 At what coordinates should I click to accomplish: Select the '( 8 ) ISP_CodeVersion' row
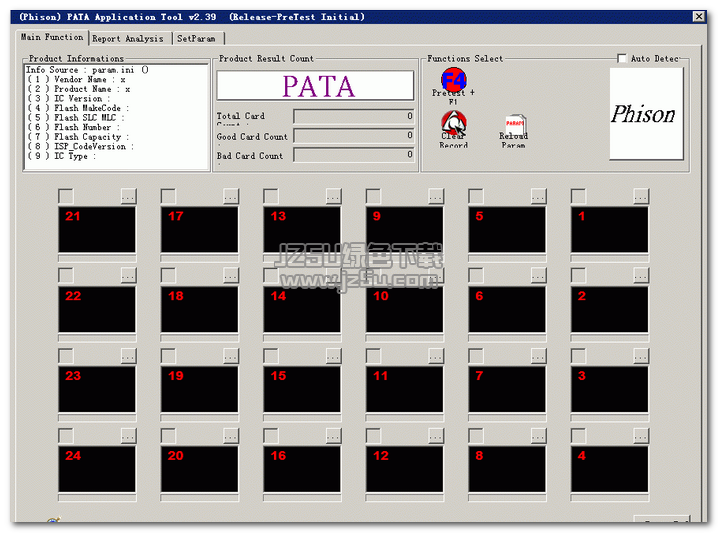tap(81, 147)
